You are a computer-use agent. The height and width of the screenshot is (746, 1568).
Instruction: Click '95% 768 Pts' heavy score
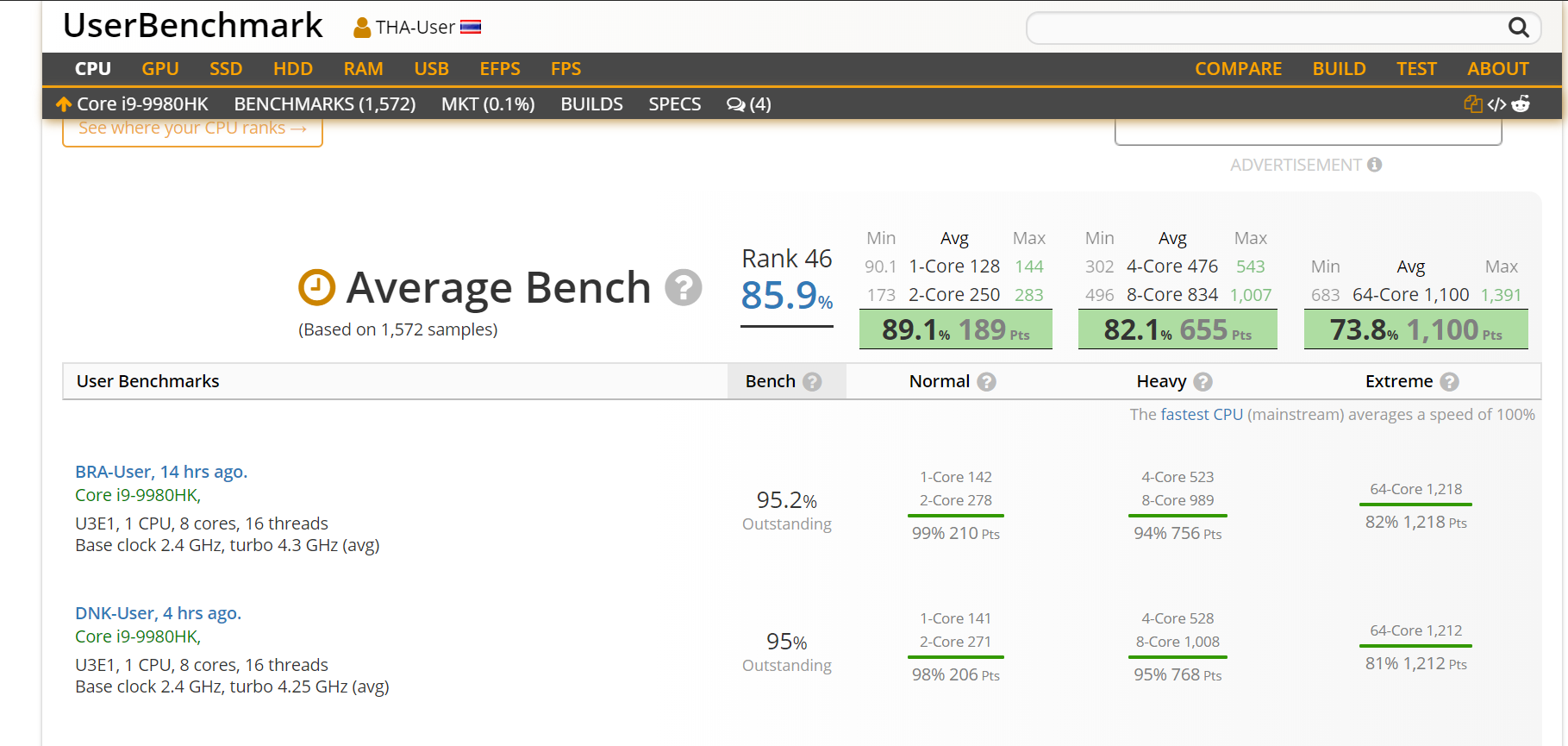click(1178, 675)
